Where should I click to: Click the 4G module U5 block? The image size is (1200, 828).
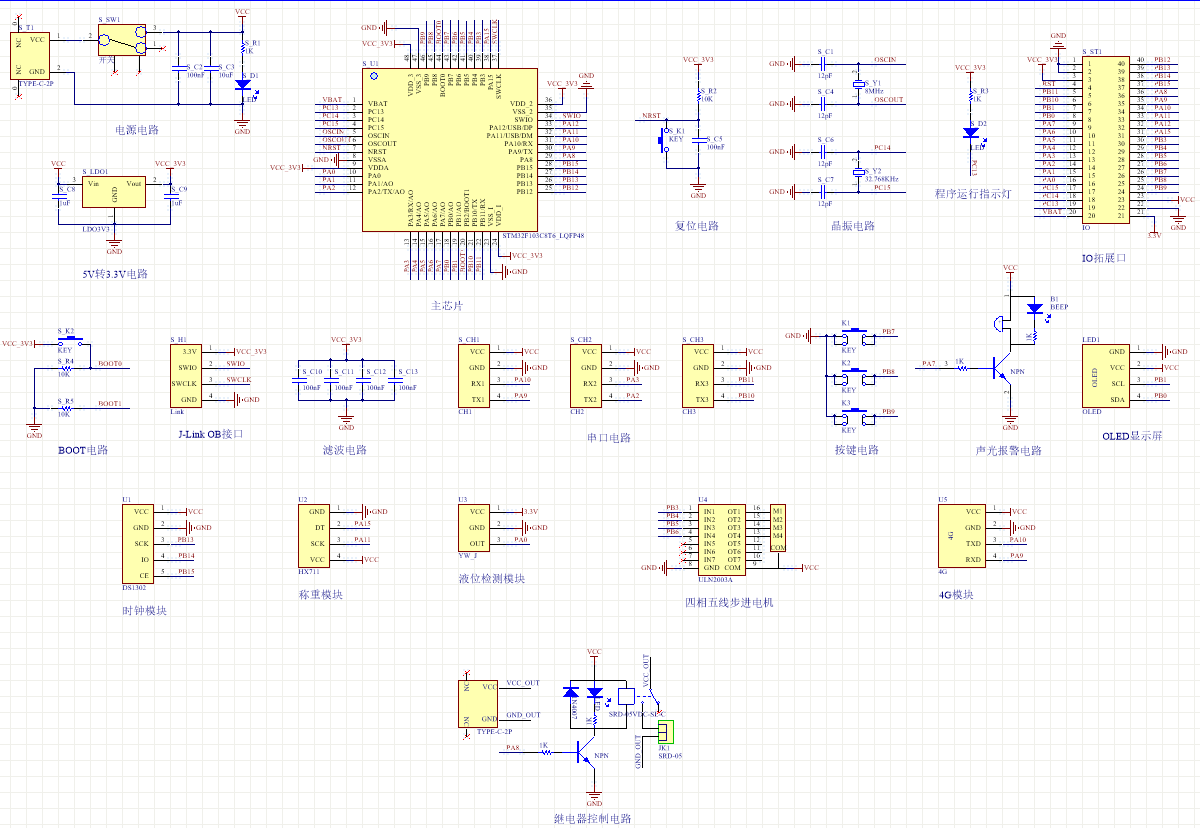959,535
